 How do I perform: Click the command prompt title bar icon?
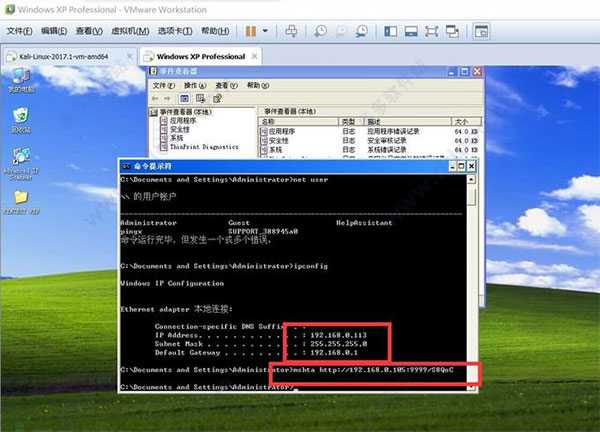coord(126,166)
